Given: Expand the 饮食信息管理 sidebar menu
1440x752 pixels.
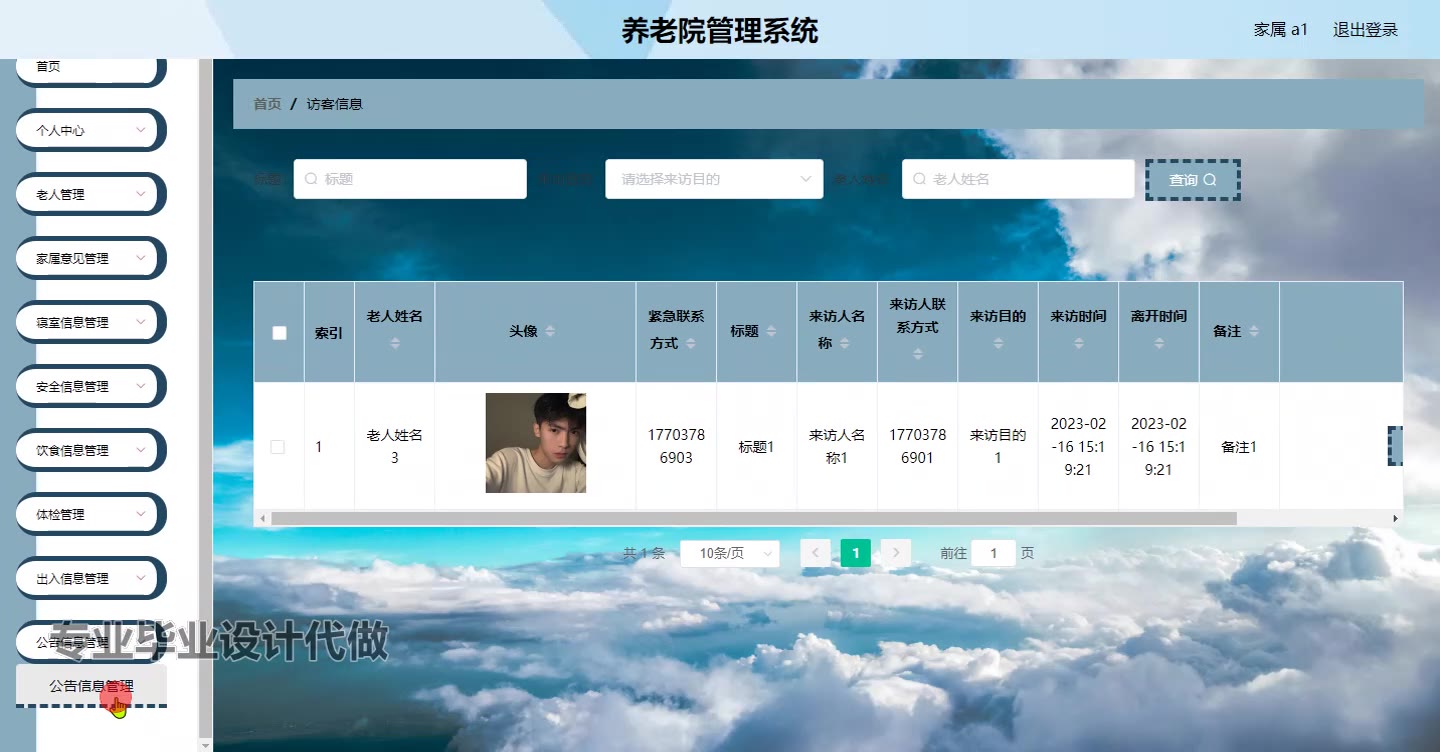Looking at the screenshot, I should tap(90, 450).
